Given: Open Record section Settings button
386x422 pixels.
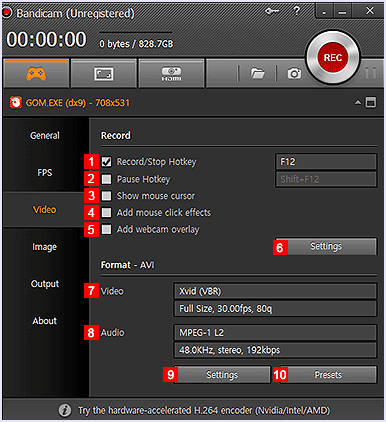Looking at the screenshot, I should click(326, 246).
